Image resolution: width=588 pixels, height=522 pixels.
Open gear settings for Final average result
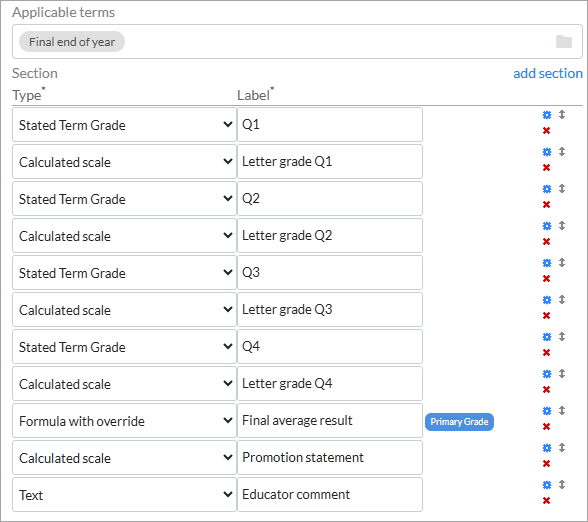pos(547,411)
